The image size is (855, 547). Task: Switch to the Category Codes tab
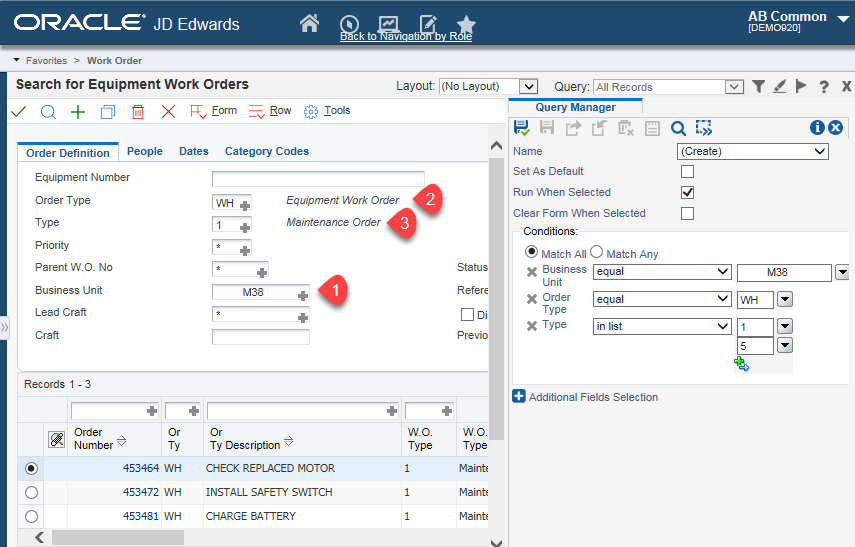click(x=267, y=151)
